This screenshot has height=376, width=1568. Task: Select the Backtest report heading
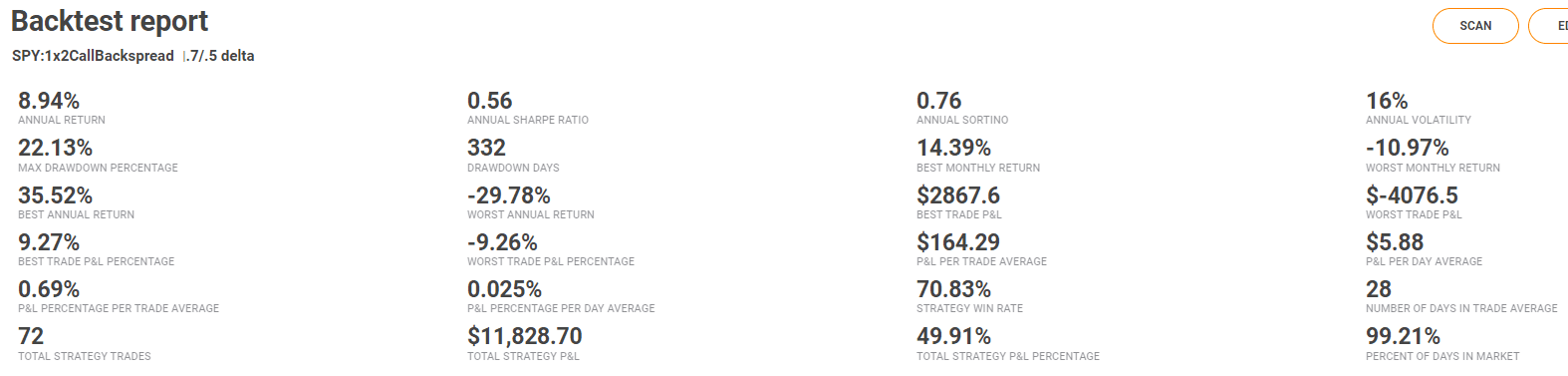[110, 21]
